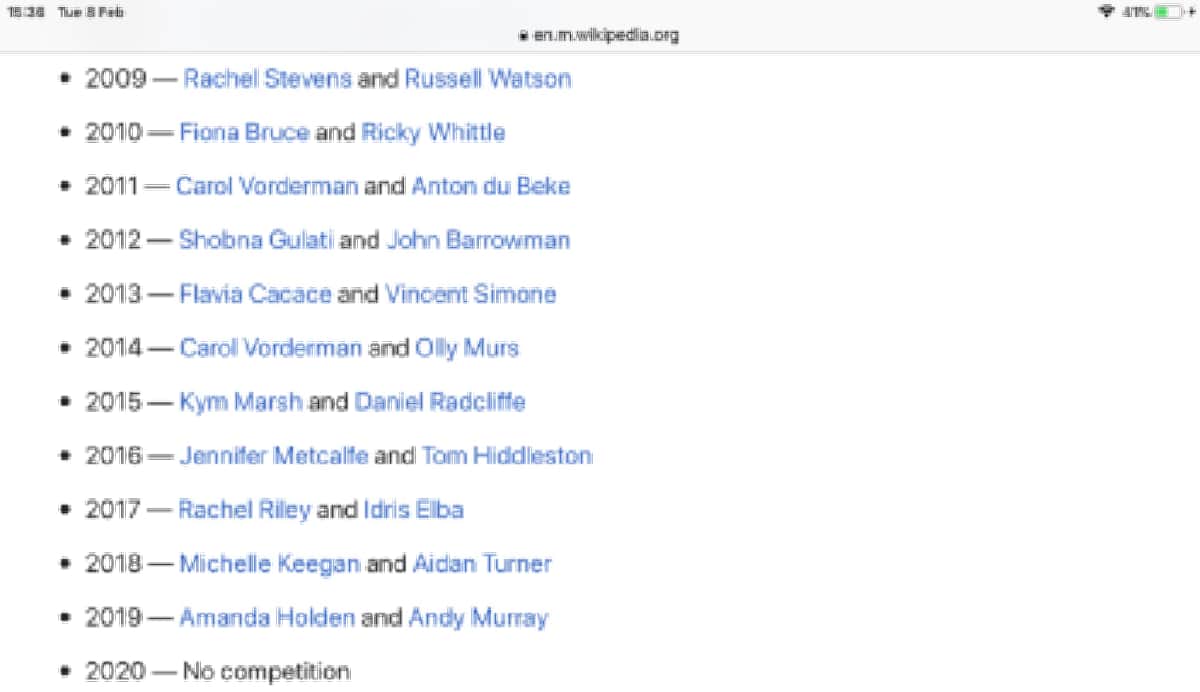Visit the Anton du Beke page

pos(490,187)
